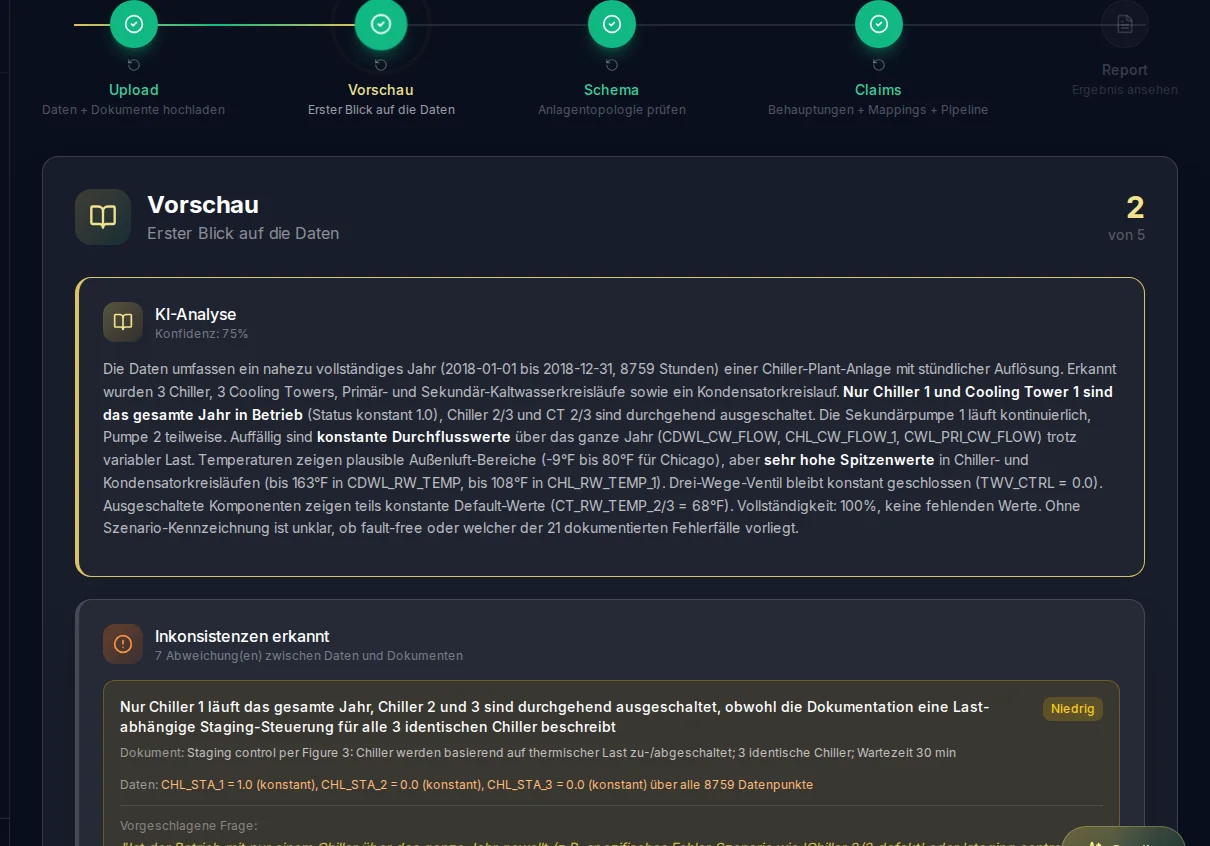Viewport: 1210px width, 846px height.
Task: Click reset arrow below Vorschau step
Action: 381,65
